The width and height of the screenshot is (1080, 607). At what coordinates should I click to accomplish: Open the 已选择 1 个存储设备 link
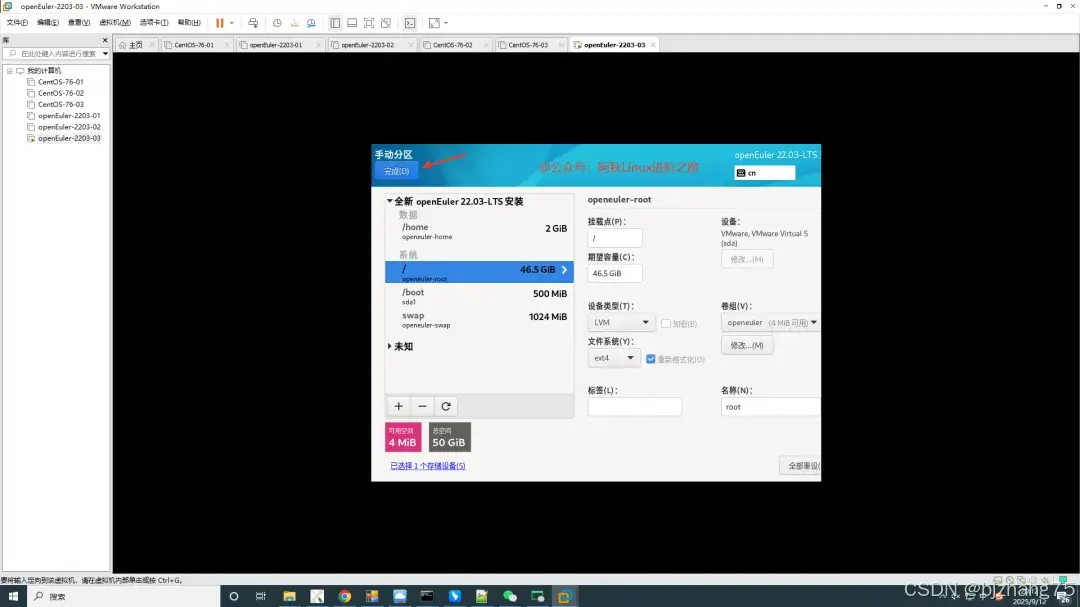[427, 466]
